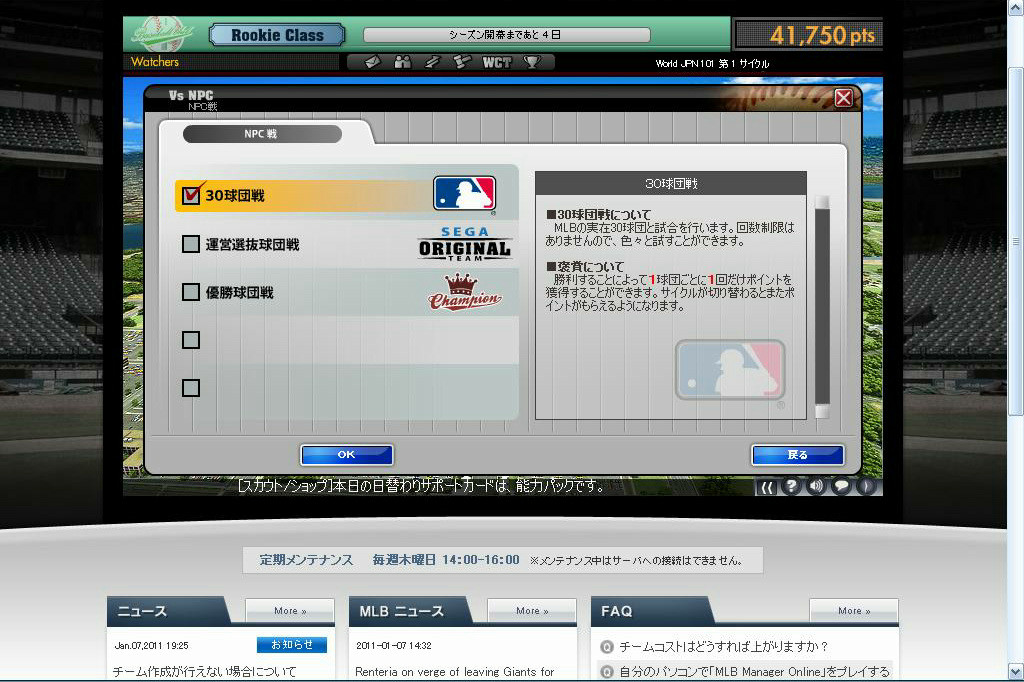The image size is (1024, 682).
Task: Open the trophy icon in the top toolbar
Action: pos(532,62)
